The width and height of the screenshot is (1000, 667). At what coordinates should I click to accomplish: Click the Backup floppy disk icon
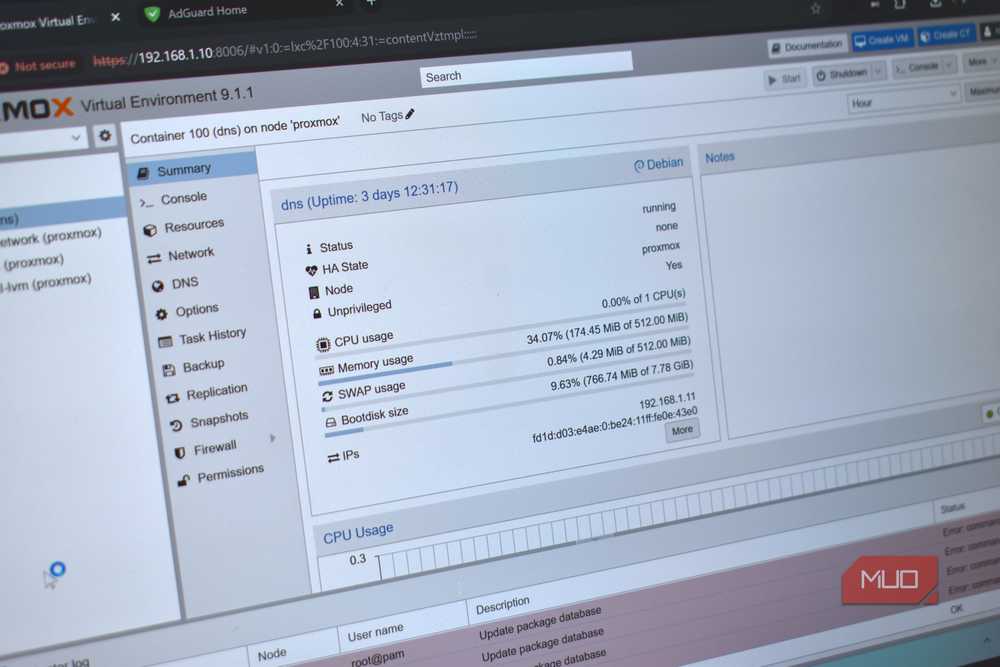pyautogui.click(x=169, y=370)
